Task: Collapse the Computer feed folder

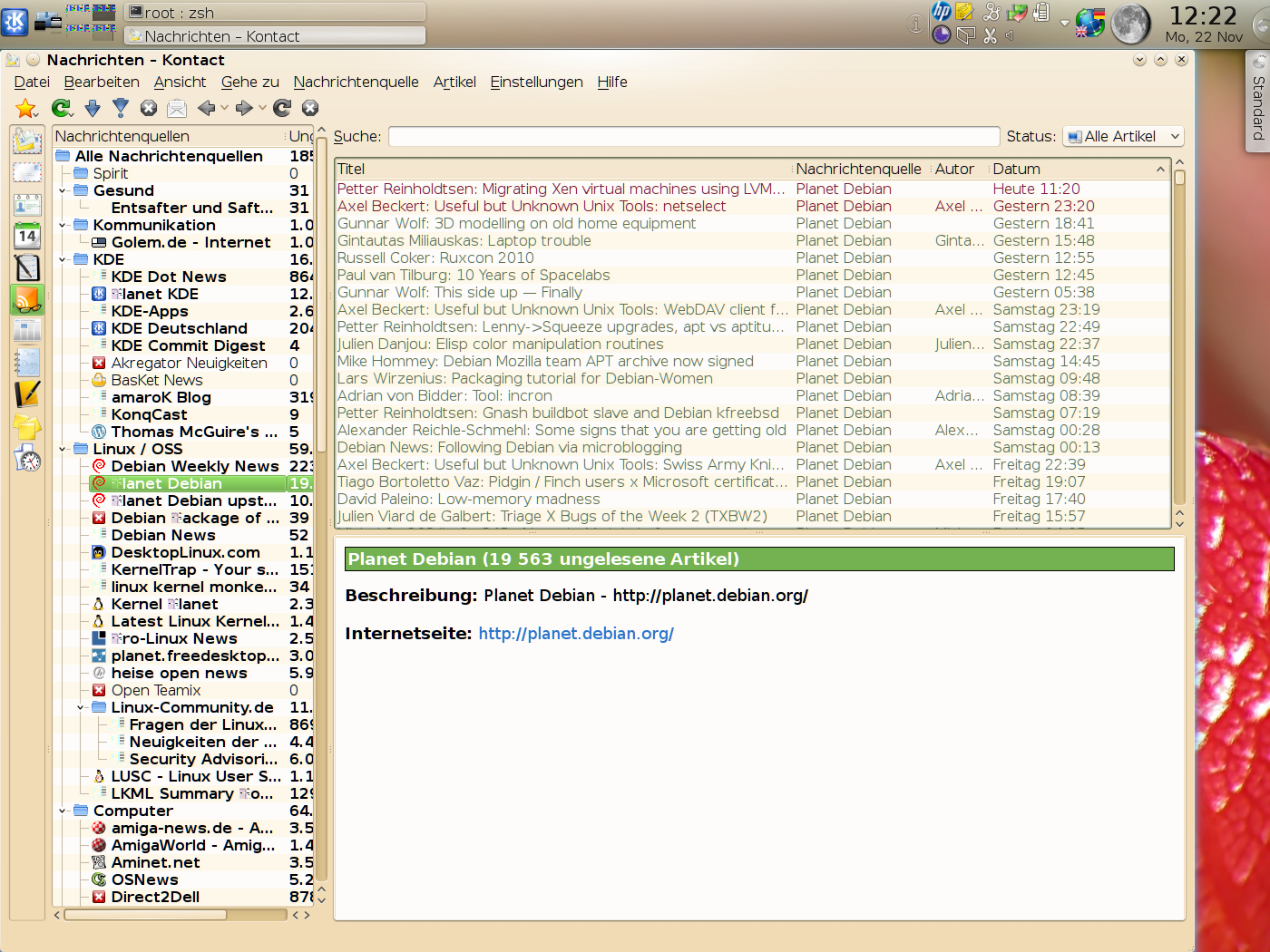Action: [63, 811]
